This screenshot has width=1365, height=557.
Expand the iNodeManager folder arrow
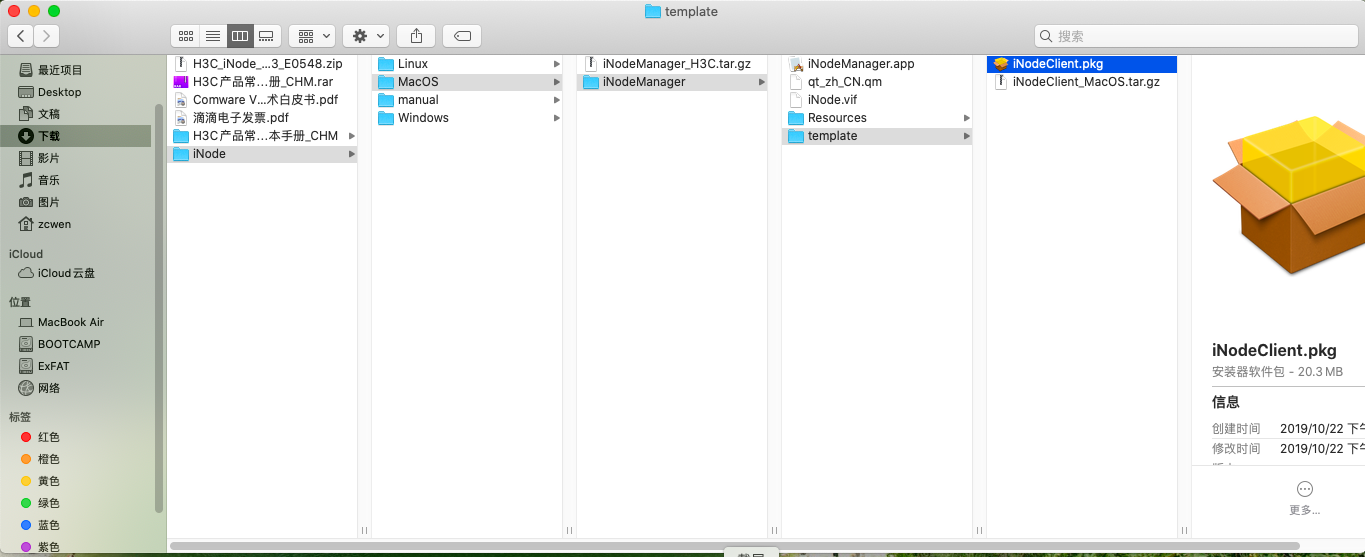(x=761, y=82)
